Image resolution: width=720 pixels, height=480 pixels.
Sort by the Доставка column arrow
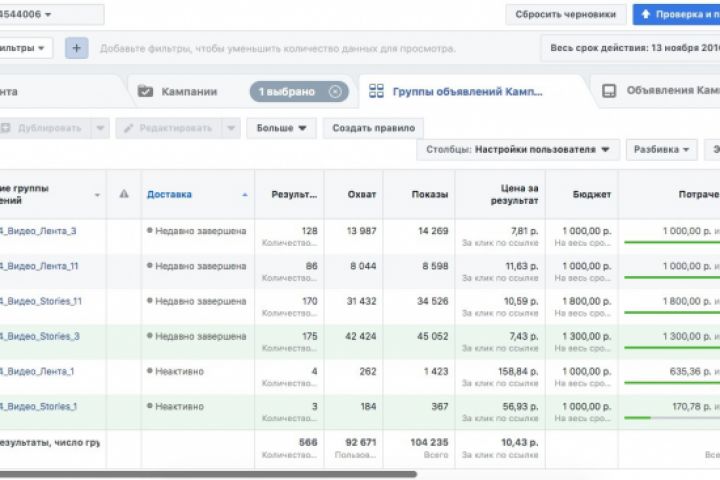point(245,194)
